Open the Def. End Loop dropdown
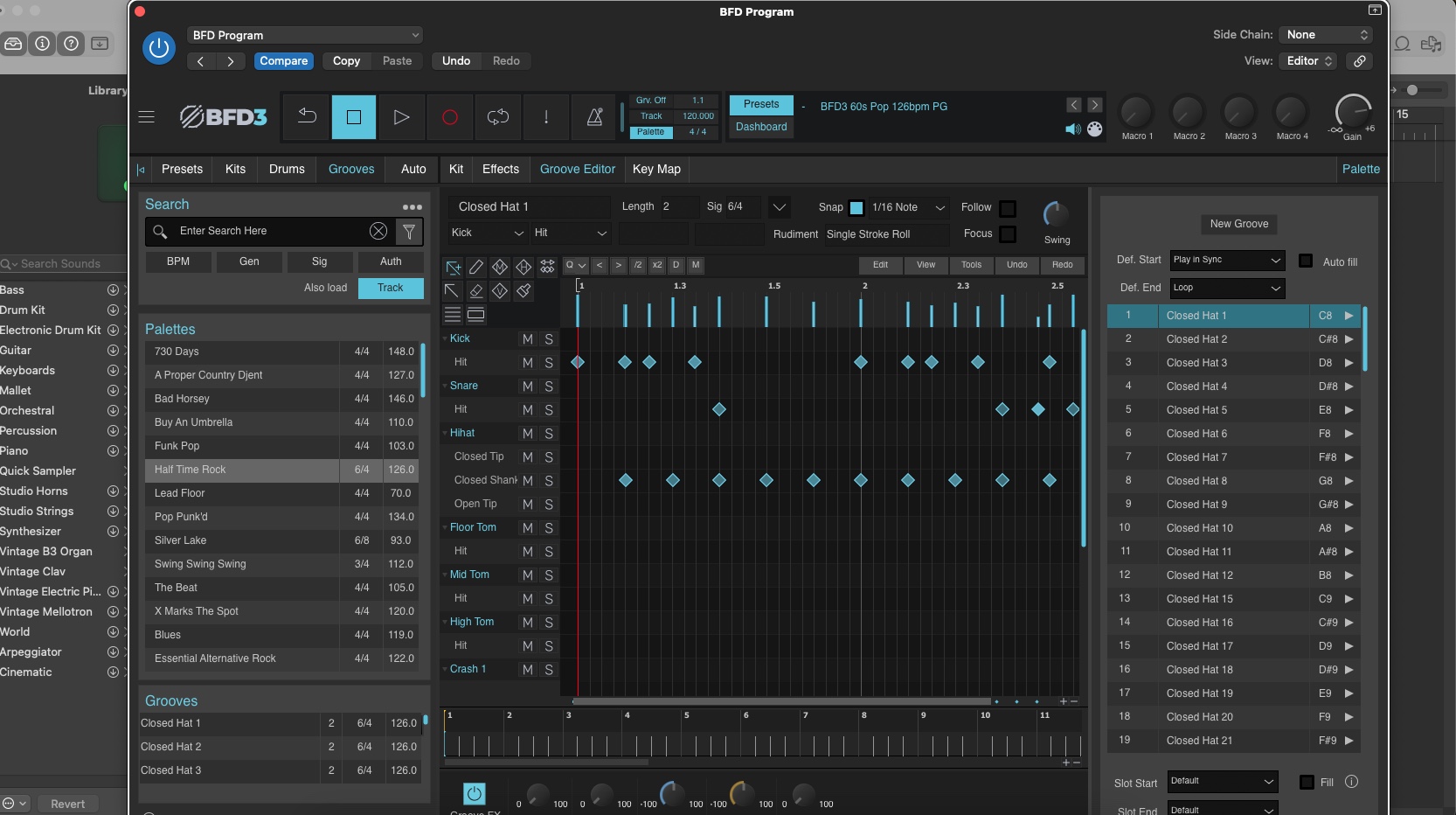The image size is (1456, 815). (x=1227, y=288)
